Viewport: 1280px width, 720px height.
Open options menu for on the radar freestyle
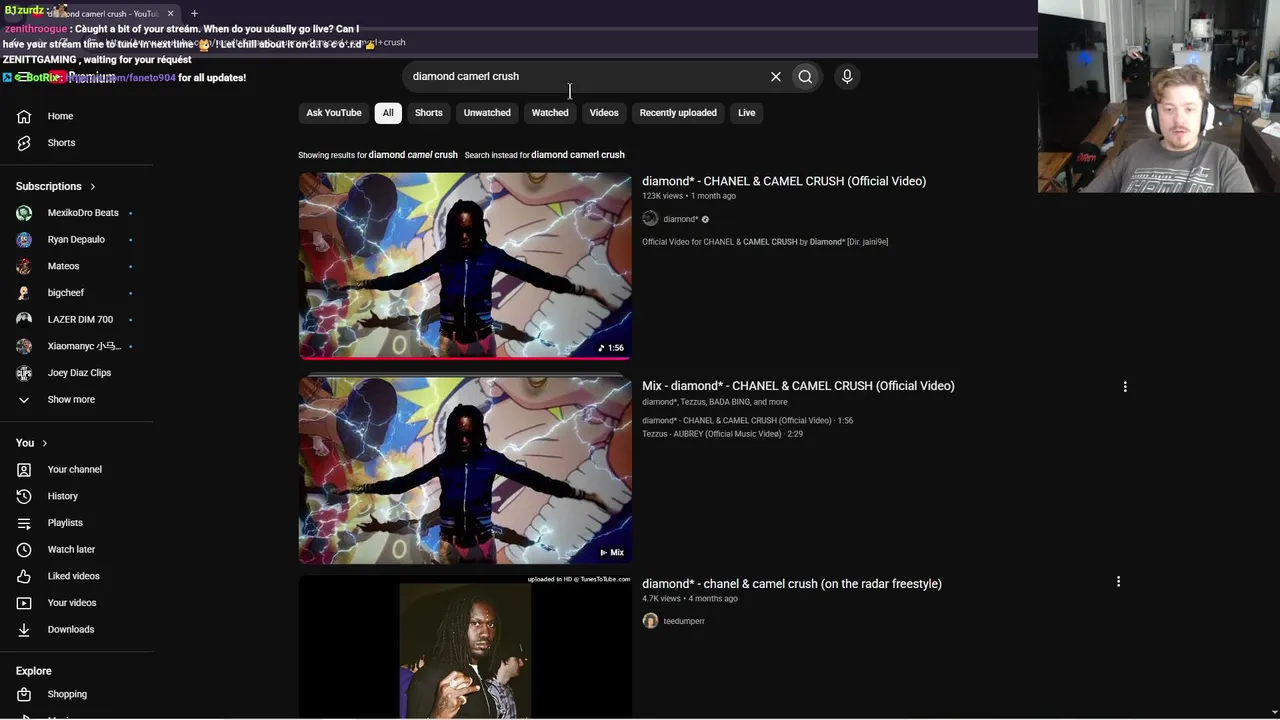tap(1118, 581)
